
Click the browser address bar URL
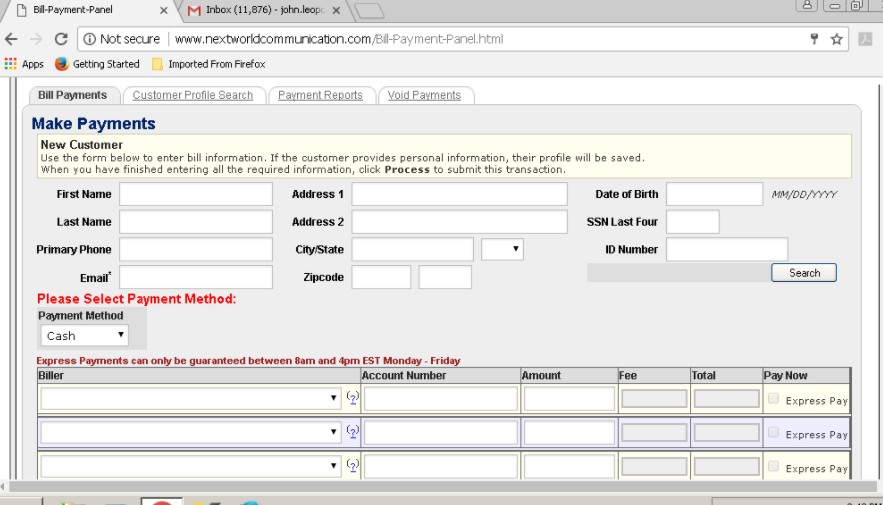(x=339, y=39)
